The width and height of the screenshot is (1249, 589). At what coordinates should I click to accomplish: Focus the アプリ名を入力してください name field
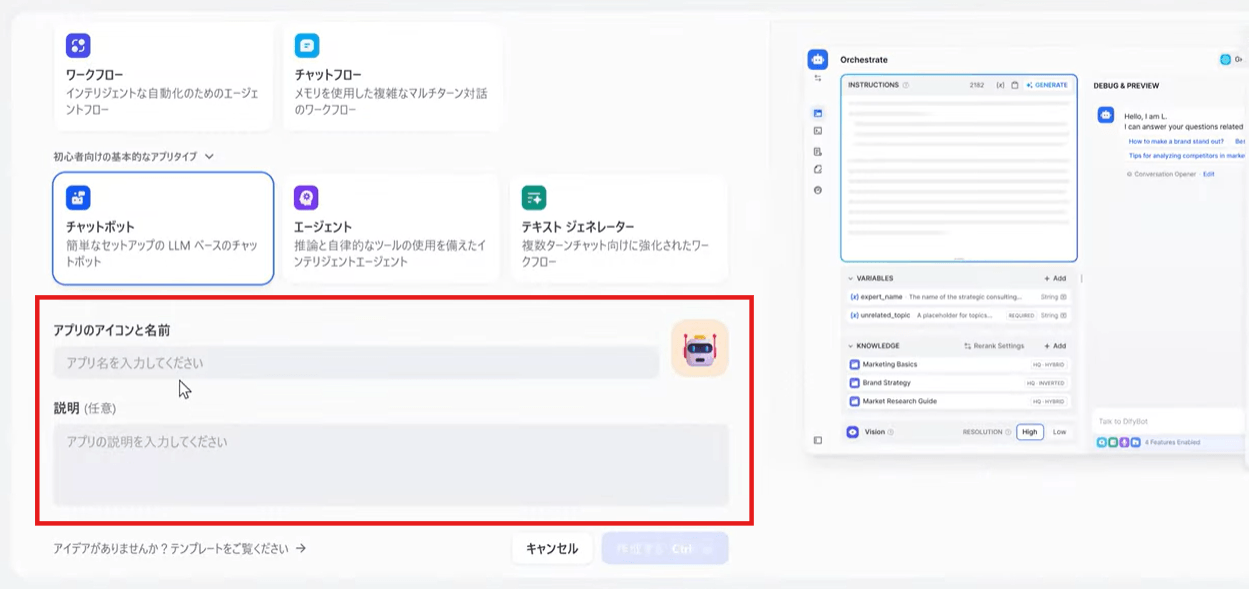356,362
